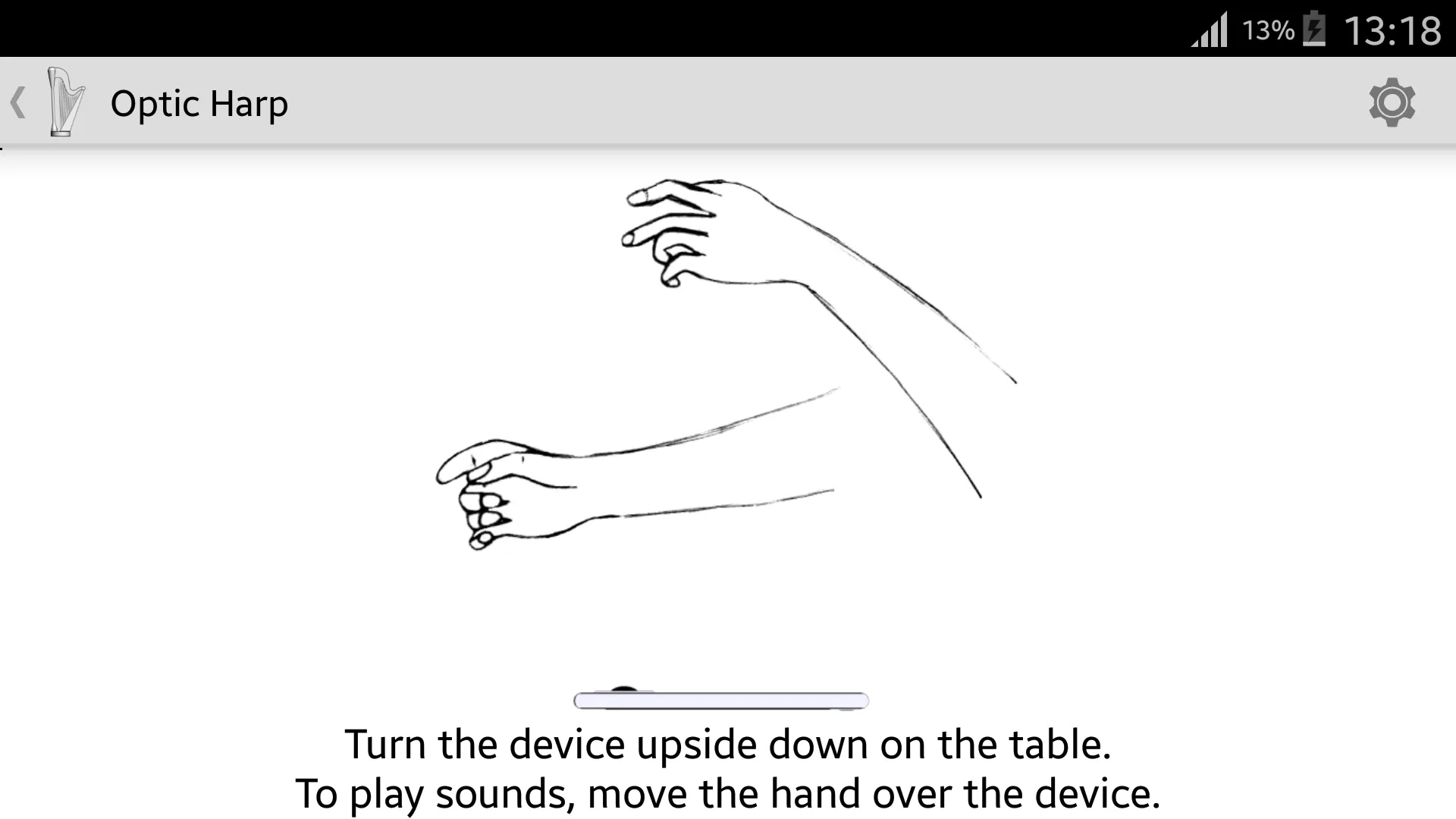Open settings via gear icon
The width and height of the screenshot is (1456, 819).
click(x=1392, y=101)
